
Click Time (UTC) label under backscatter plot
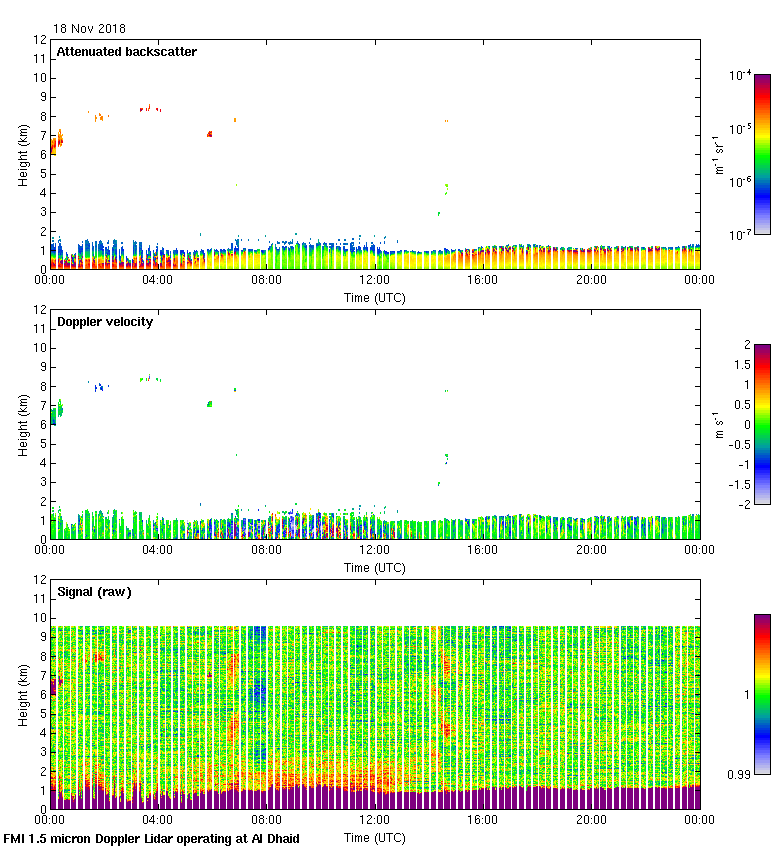[375, 297]
